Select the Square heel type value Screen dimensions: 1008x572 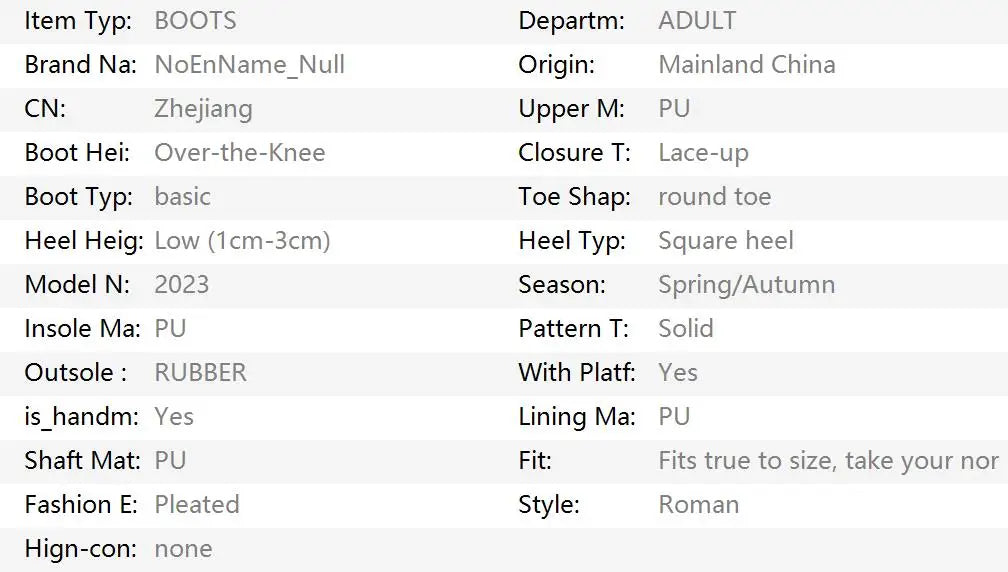click(x=726, y=241)
